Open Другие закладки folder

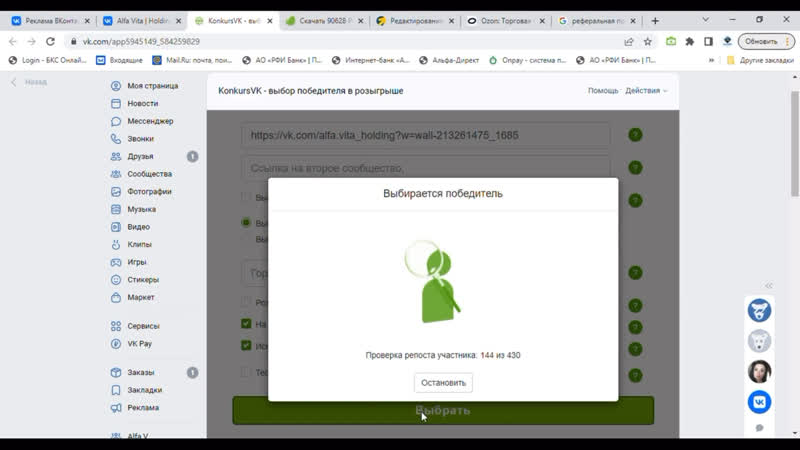pos(760,60)
